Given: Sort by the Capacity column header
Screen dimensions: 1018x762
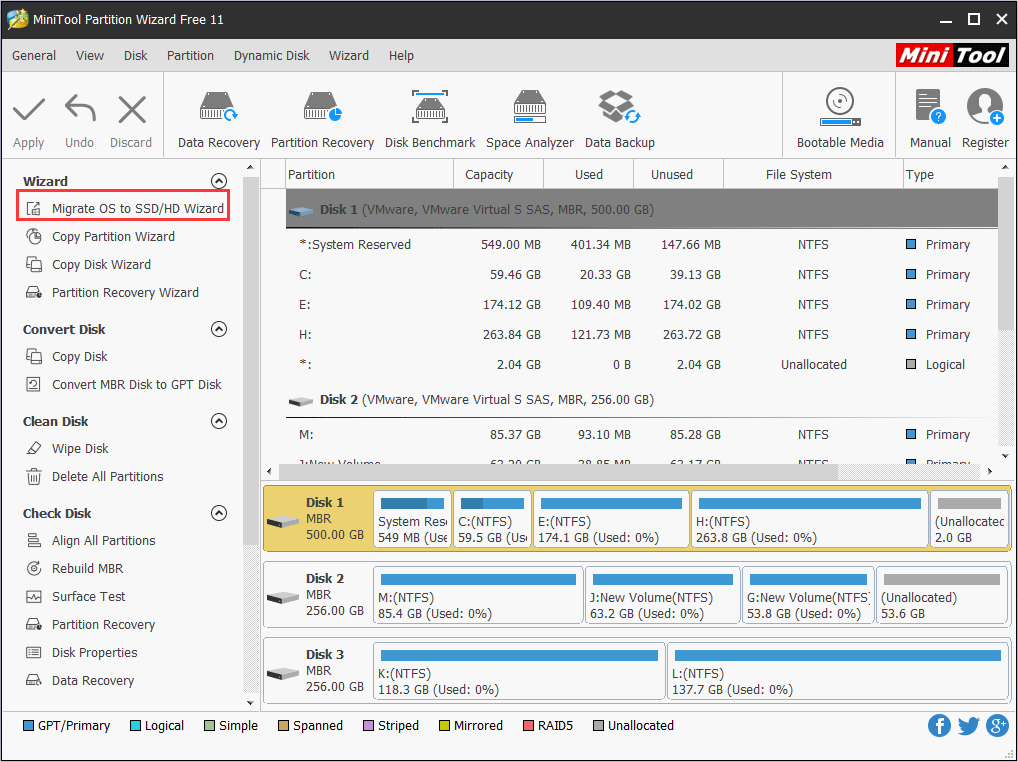Looking at the screenshot, I should [x=499, y=175].
